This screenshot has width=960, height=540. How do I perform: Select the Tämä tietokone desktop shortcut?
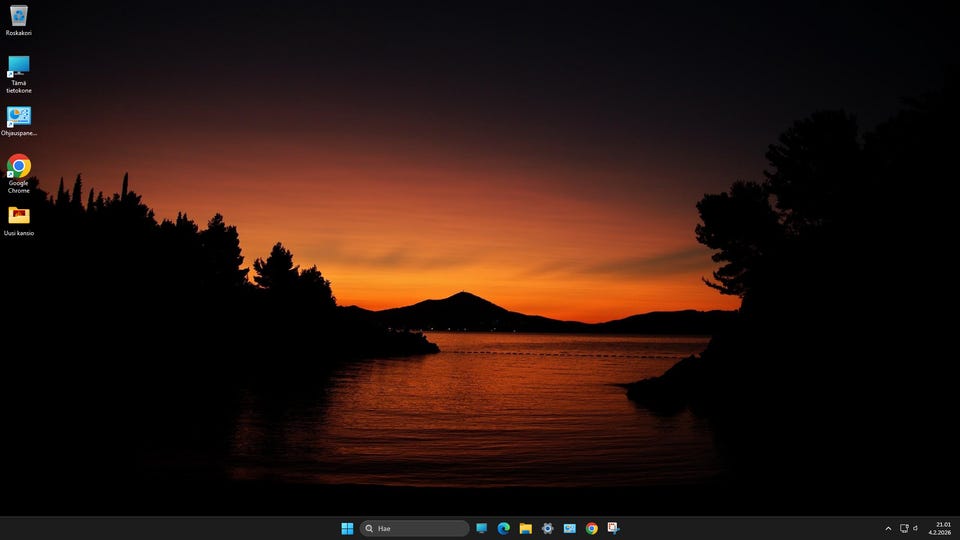pos(19,67)
